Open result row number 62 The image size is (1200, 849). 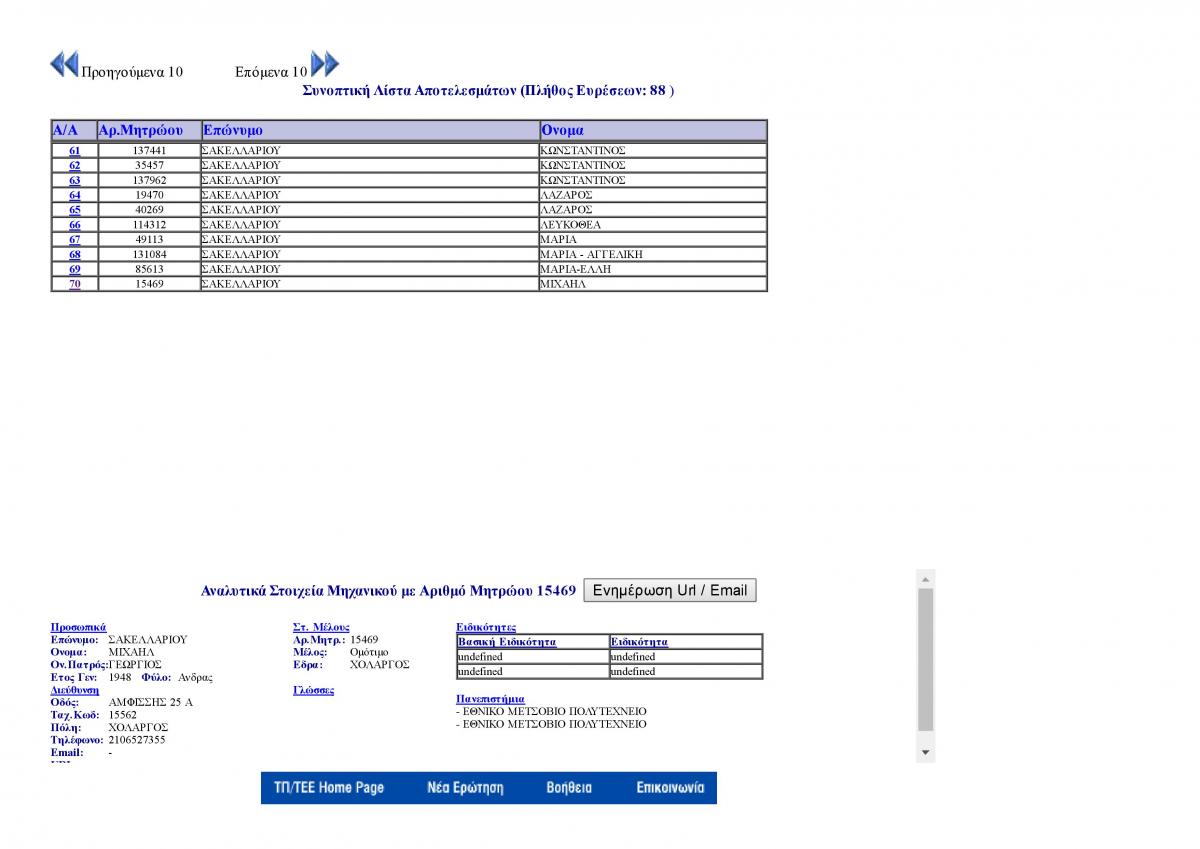tap(75, 165)
